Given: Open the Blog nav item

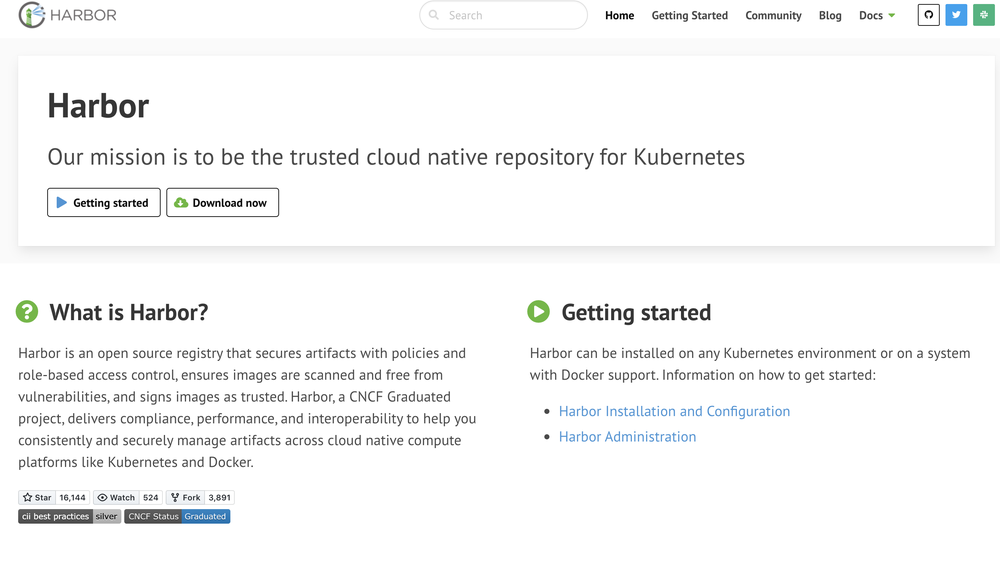Looking at the screenshot, I should coord(830,15).
